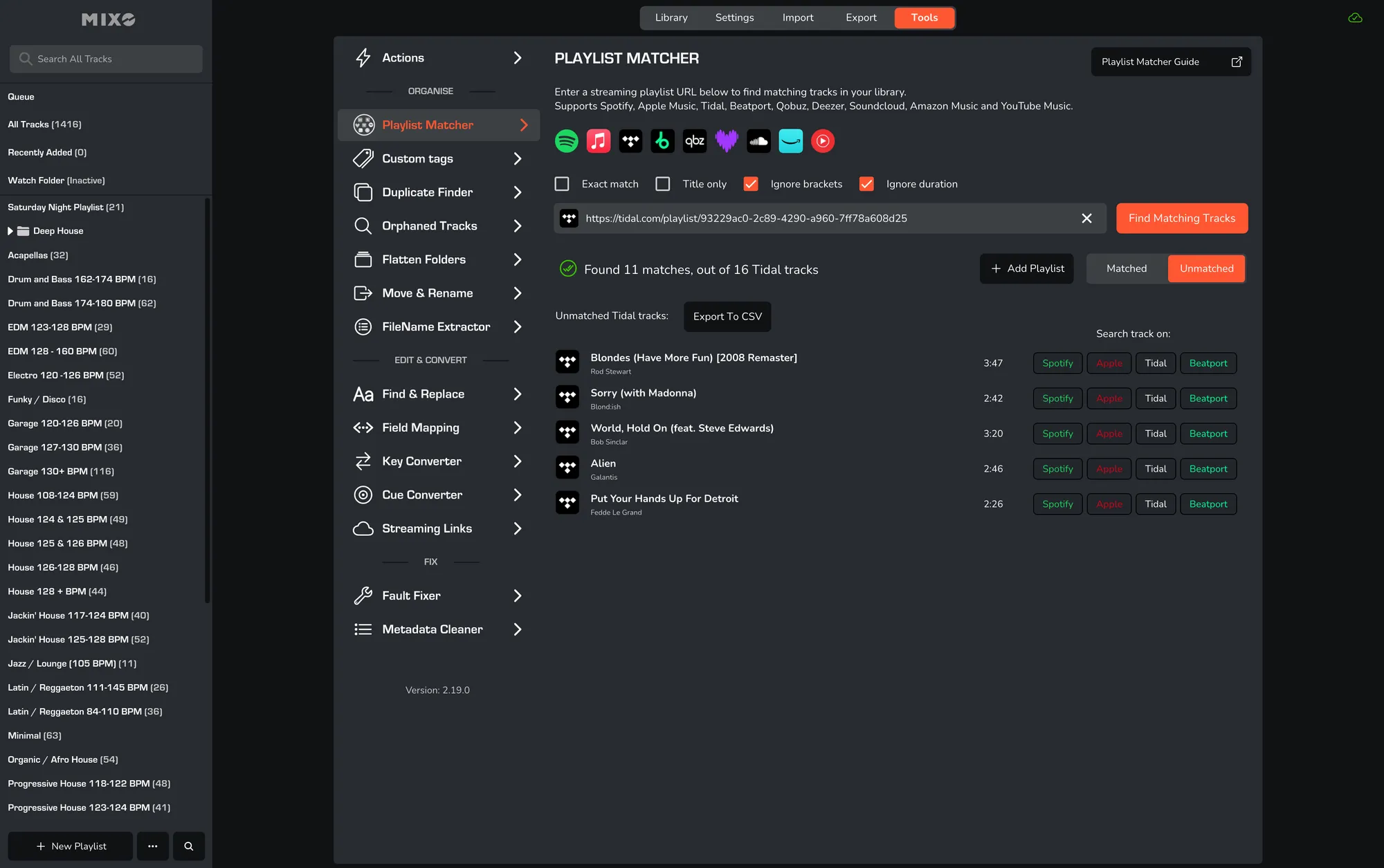Click the Add Playlist button

coord(1026,268)
